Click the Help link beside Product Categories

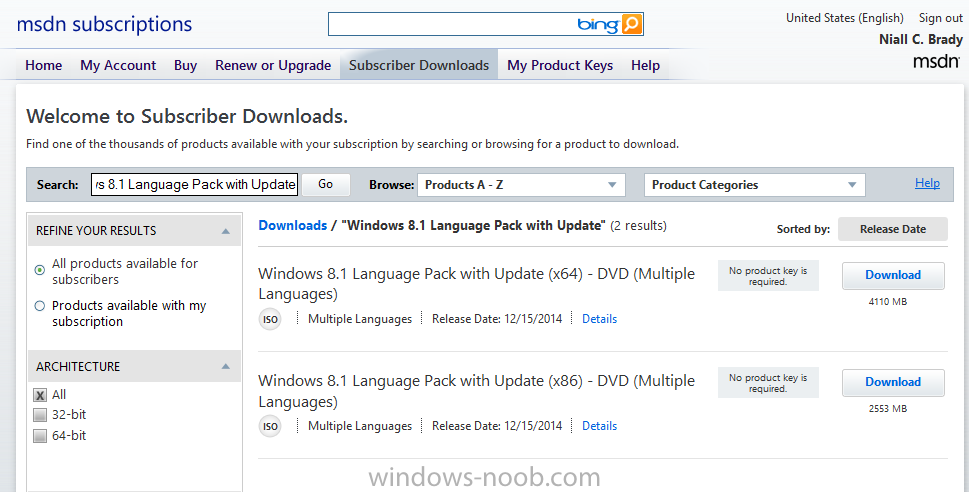927,183
